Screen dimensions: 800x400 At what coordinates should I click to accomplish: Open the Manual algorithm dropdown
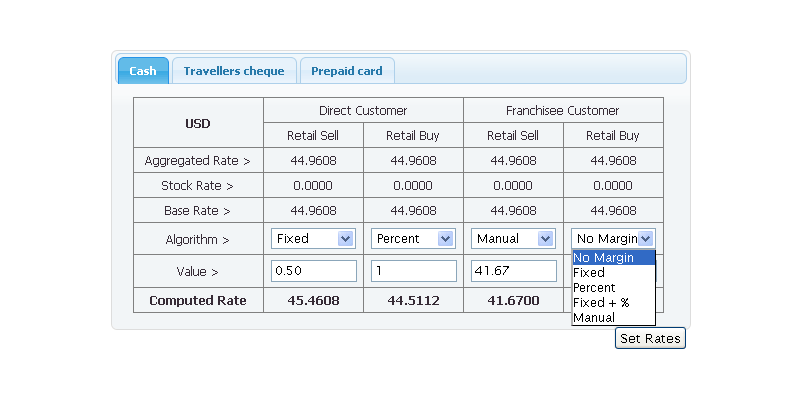[x=513, y=239]
